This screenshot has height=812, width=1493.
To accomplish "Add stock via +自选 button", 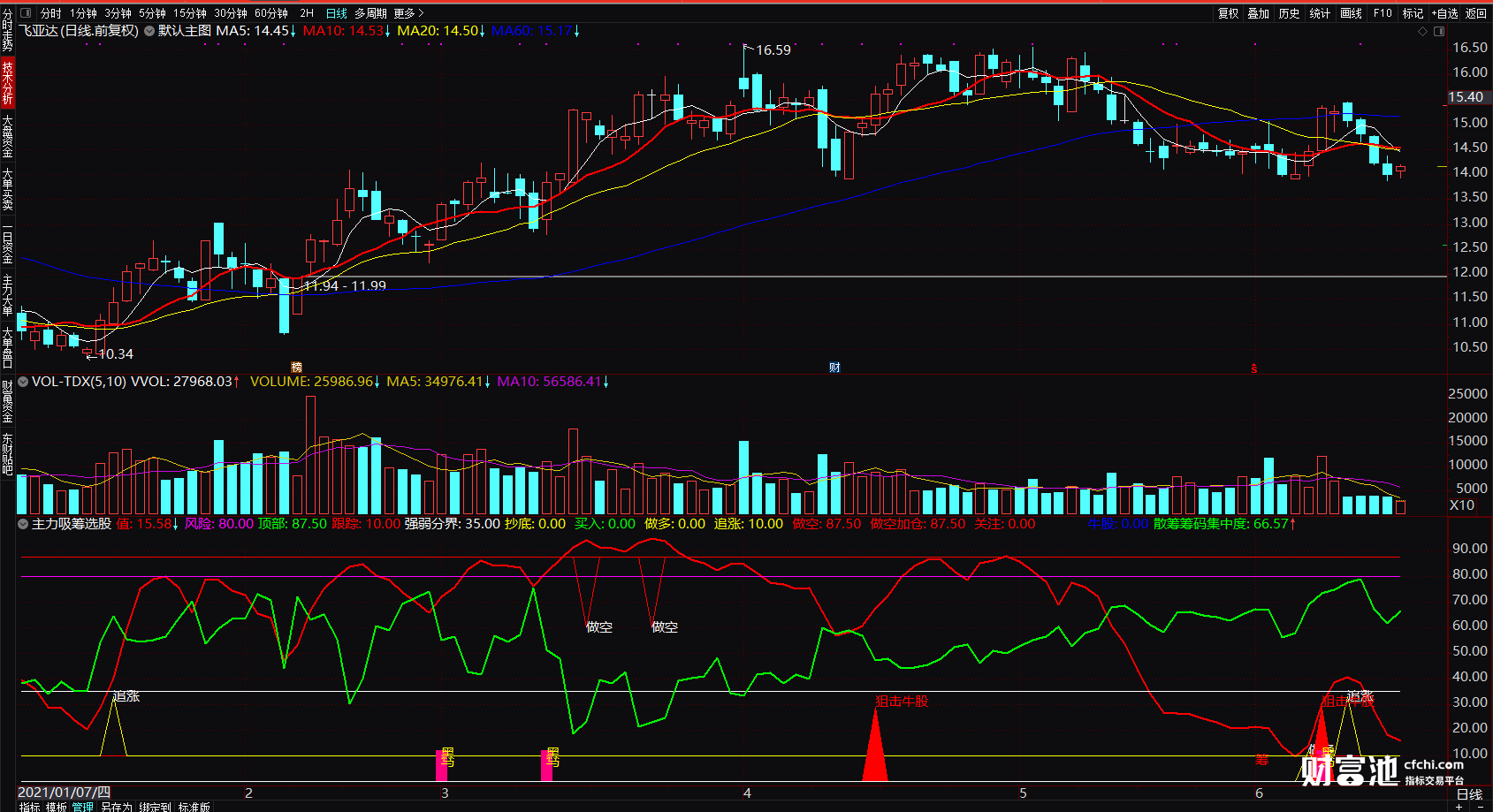I will 1445,13.
